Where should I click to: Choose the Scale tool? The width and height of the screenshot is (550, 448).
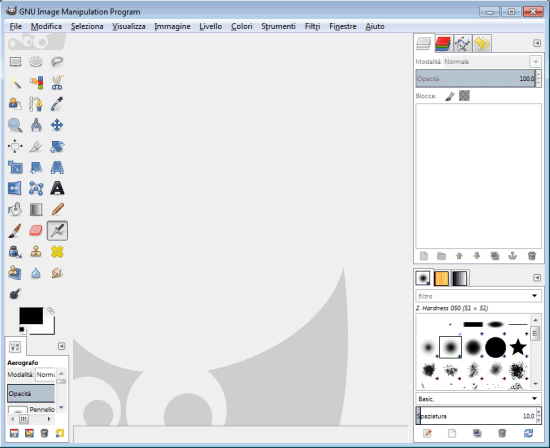tap(15, 168)
